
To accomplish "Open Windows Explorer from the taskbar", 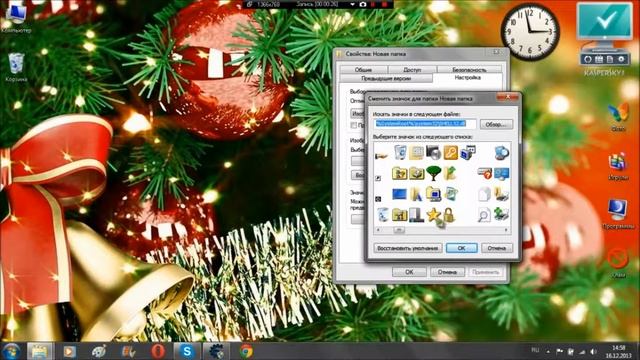I will pos(40,351).
